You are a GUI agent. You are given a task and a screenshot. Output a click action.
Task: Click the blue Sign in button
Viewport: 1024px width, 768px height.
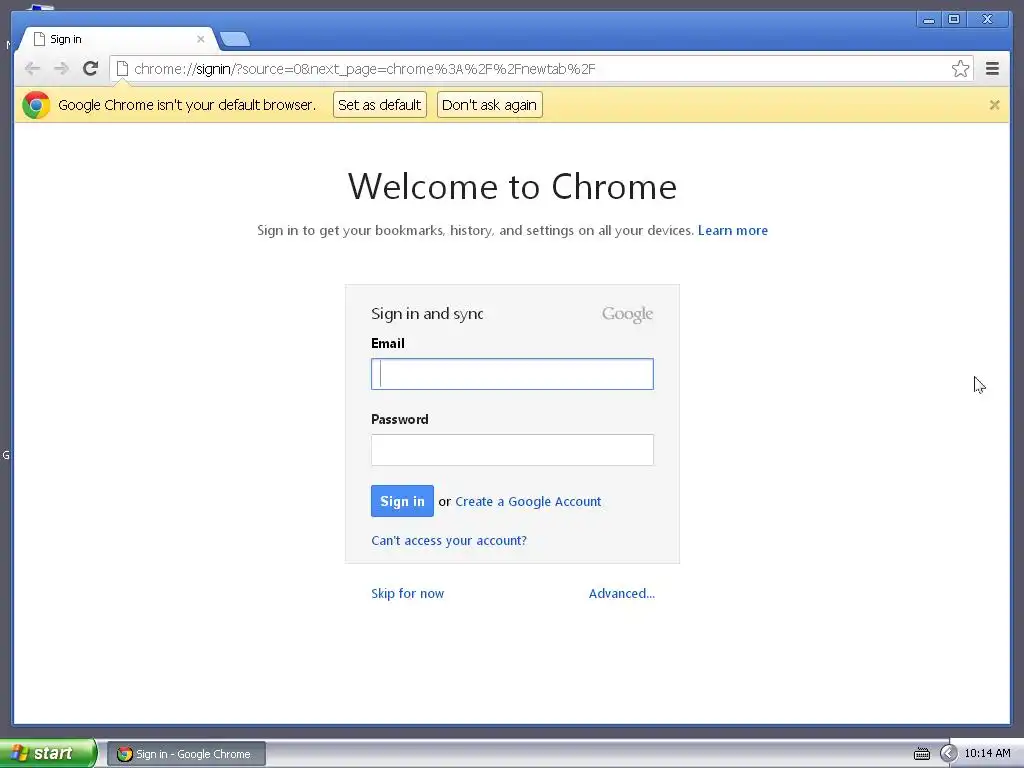[x=402, y=501]
